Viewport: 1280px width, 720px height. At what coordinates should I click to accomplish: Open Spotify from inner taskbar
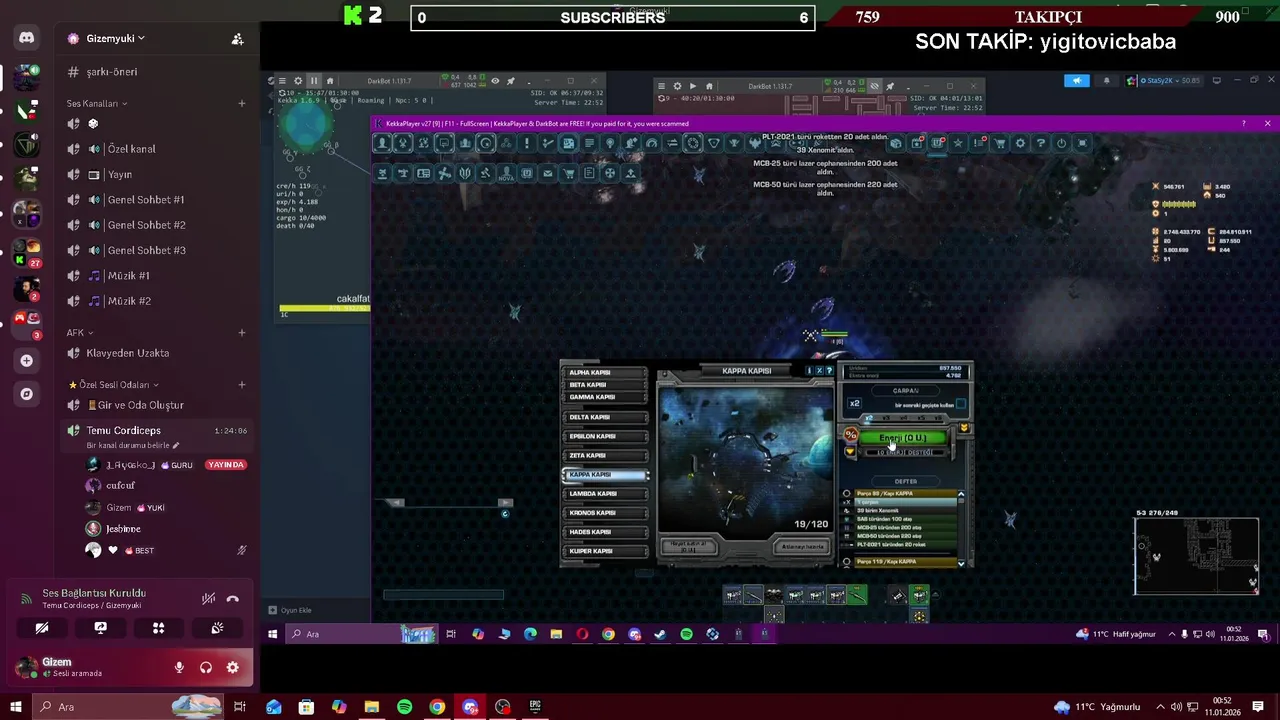pos(686,634)
